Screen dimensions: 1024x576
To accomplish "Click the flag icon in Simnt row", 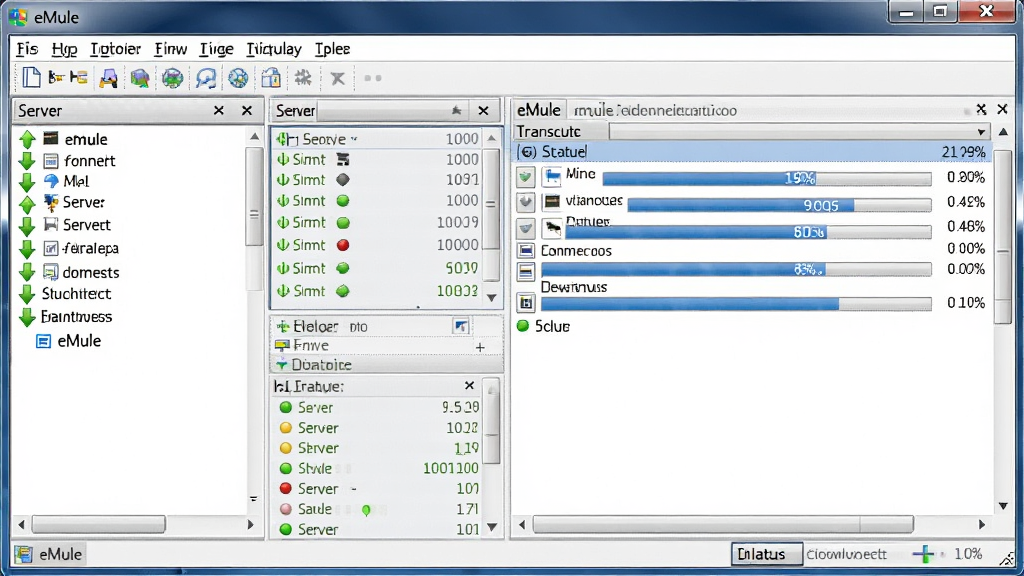I will [343, 159].
